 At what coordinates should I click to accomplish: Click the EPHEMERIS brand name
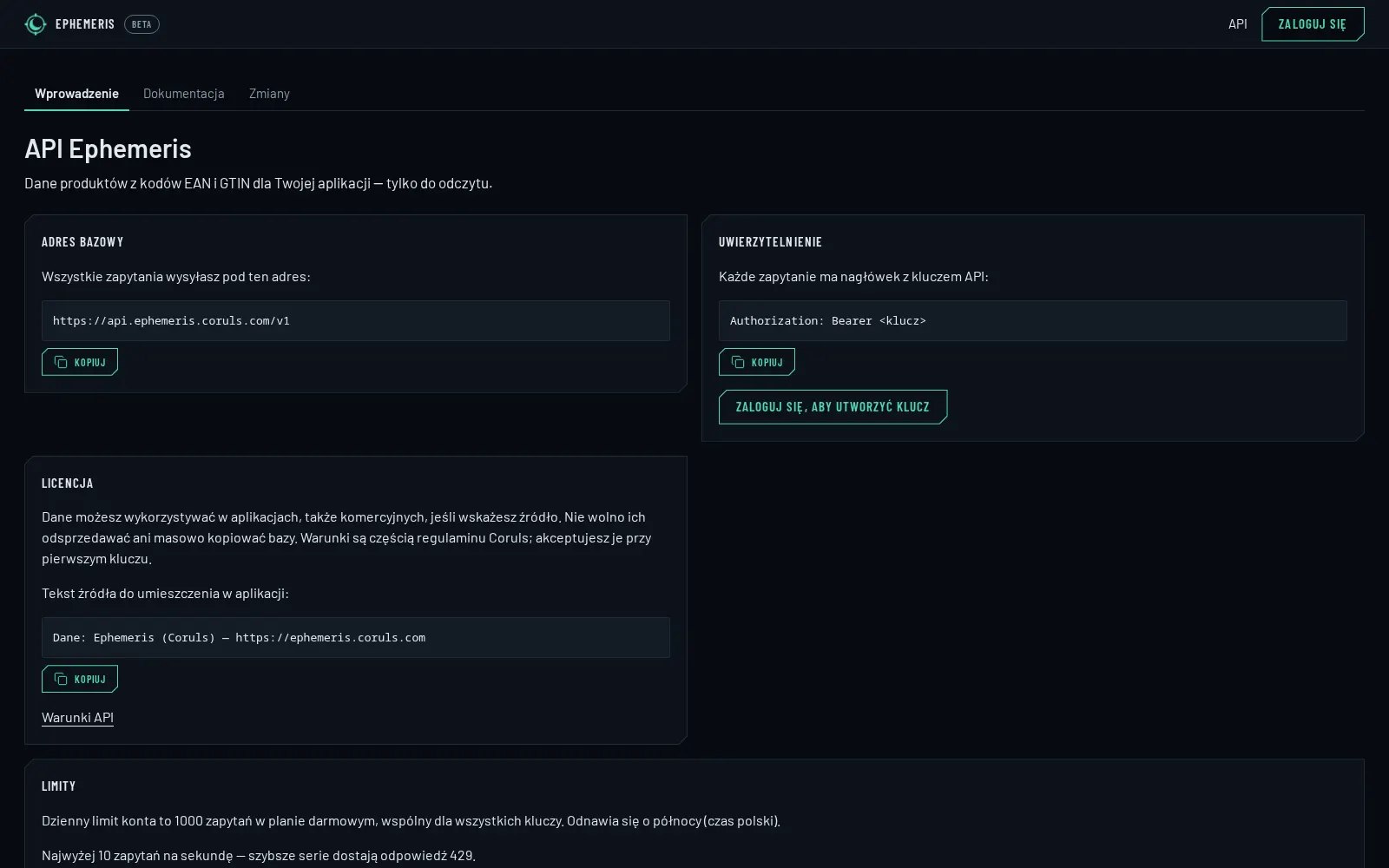click(85, 24)
